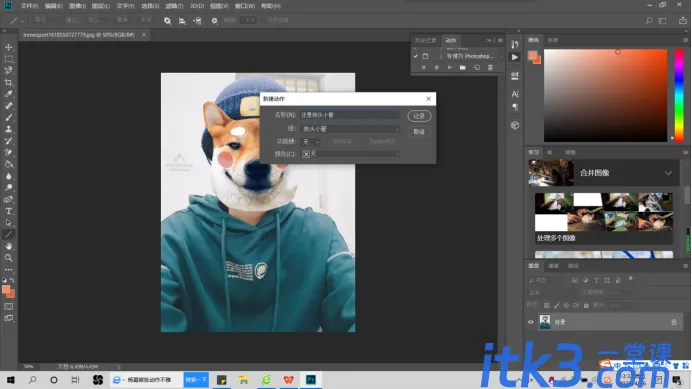This screenshot has width=692, height=389.
Task: Select the Eyedropper tool
Action: 9,94
